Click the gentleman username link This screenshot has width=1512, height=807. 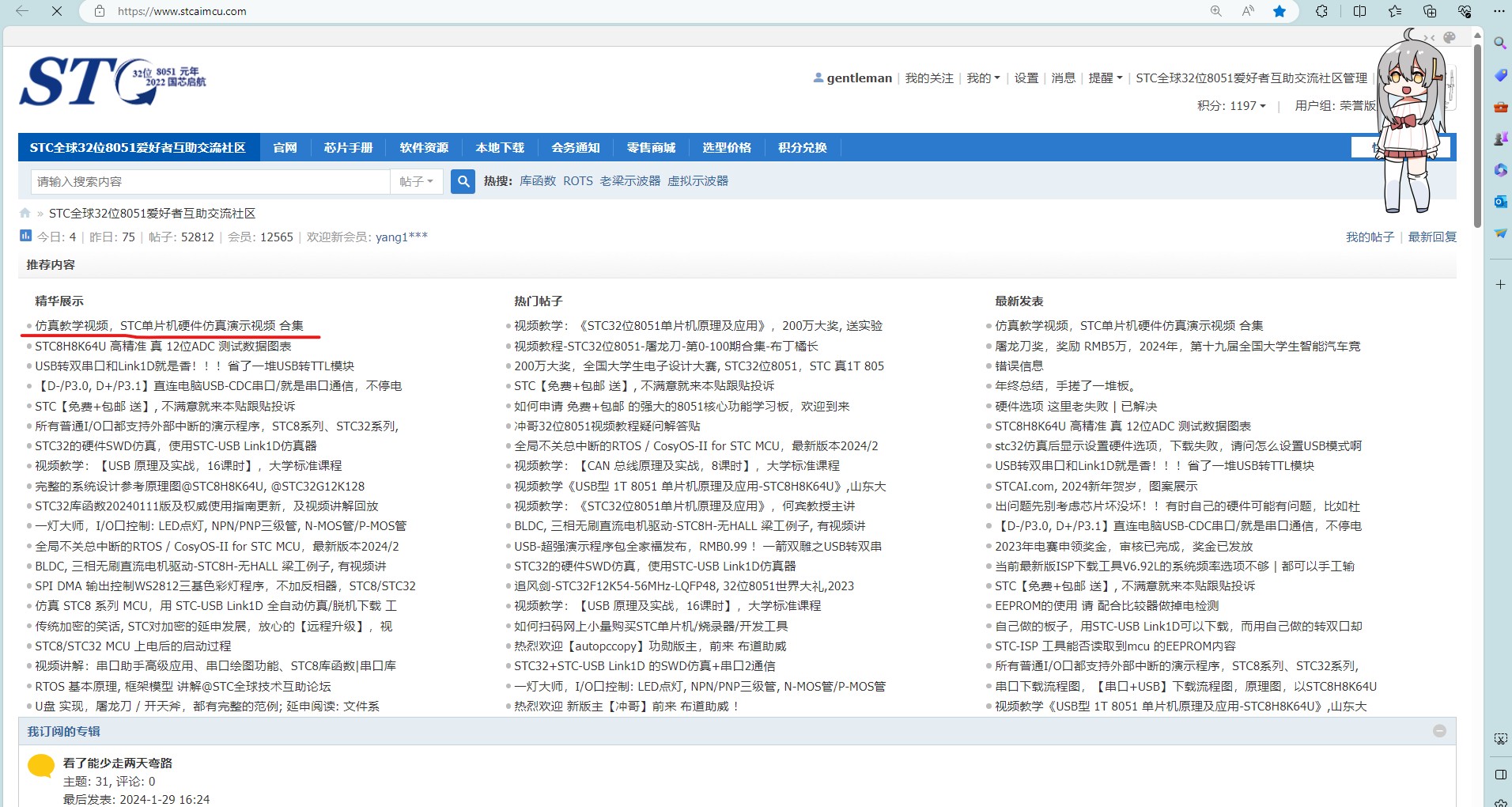click(x=859, y=78)
